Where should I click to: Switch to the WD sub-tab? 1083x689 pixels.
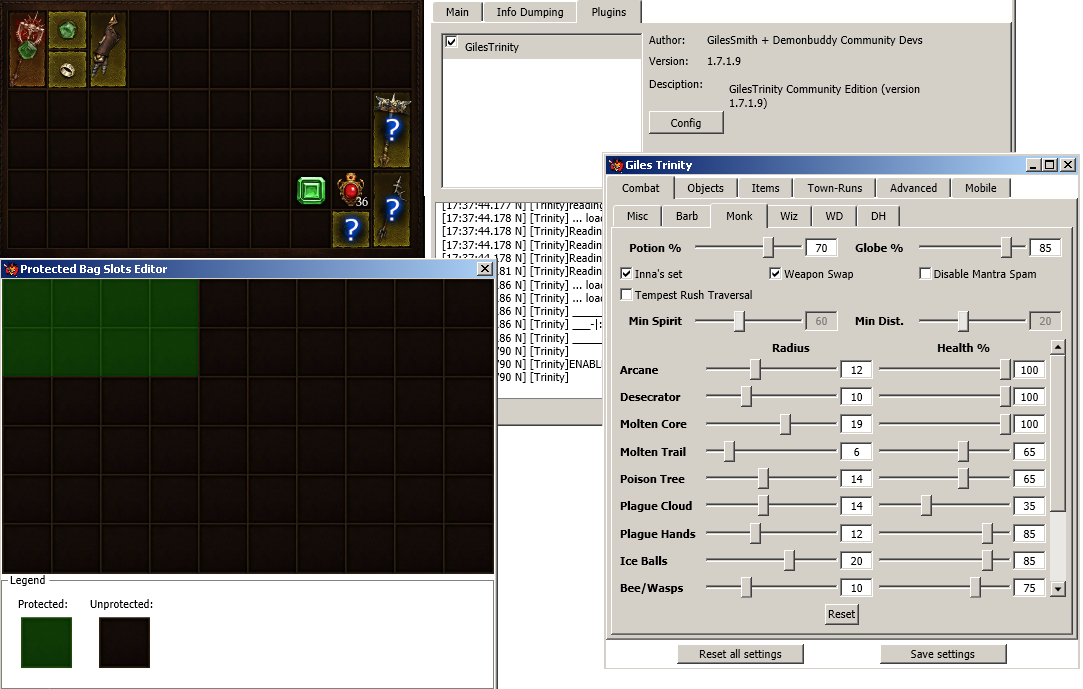(834, 216)
